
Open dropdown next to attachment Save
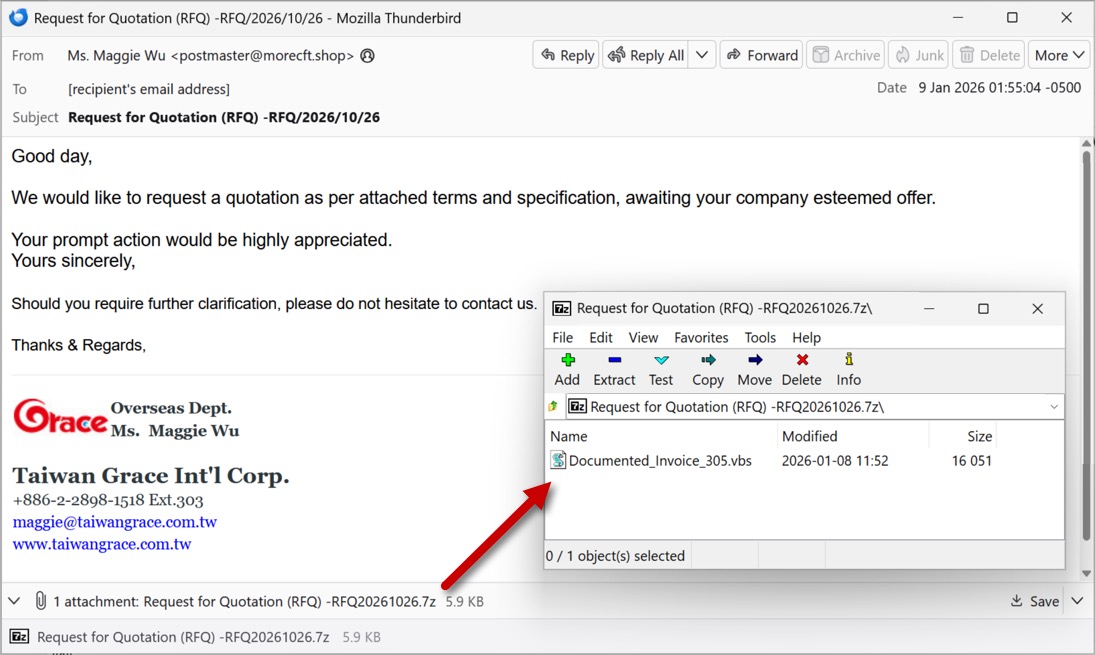[x=1077, y=602]
